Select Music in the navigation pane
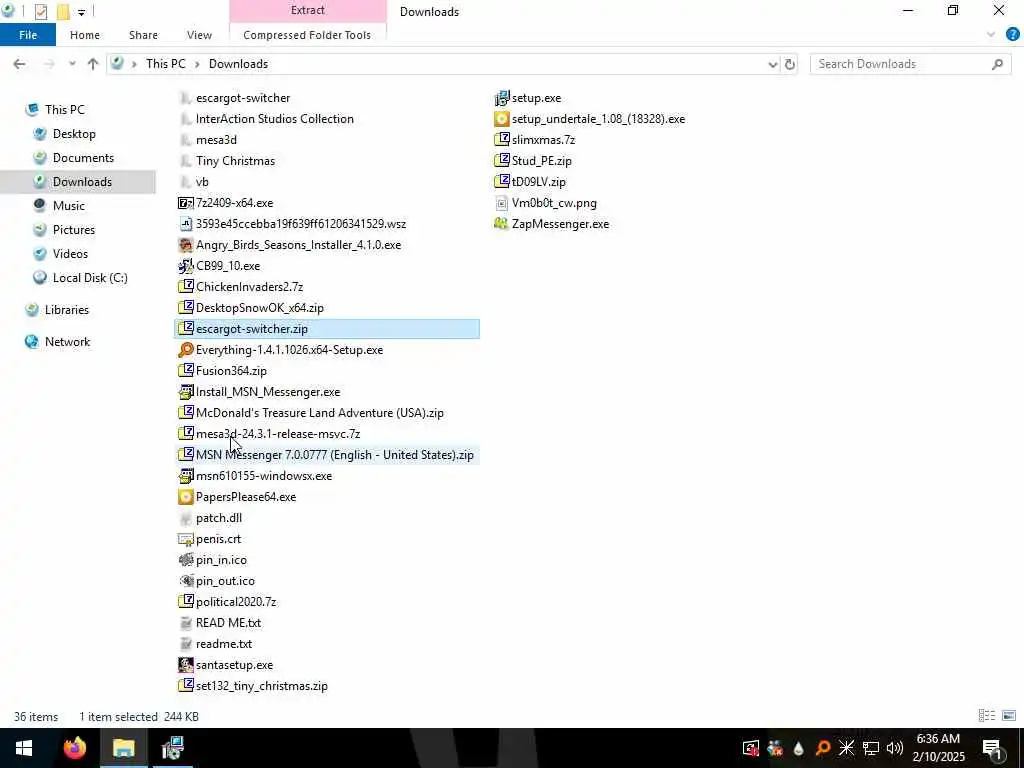The width and height of the screenshot is (1024, 768). tap(69, 206)
